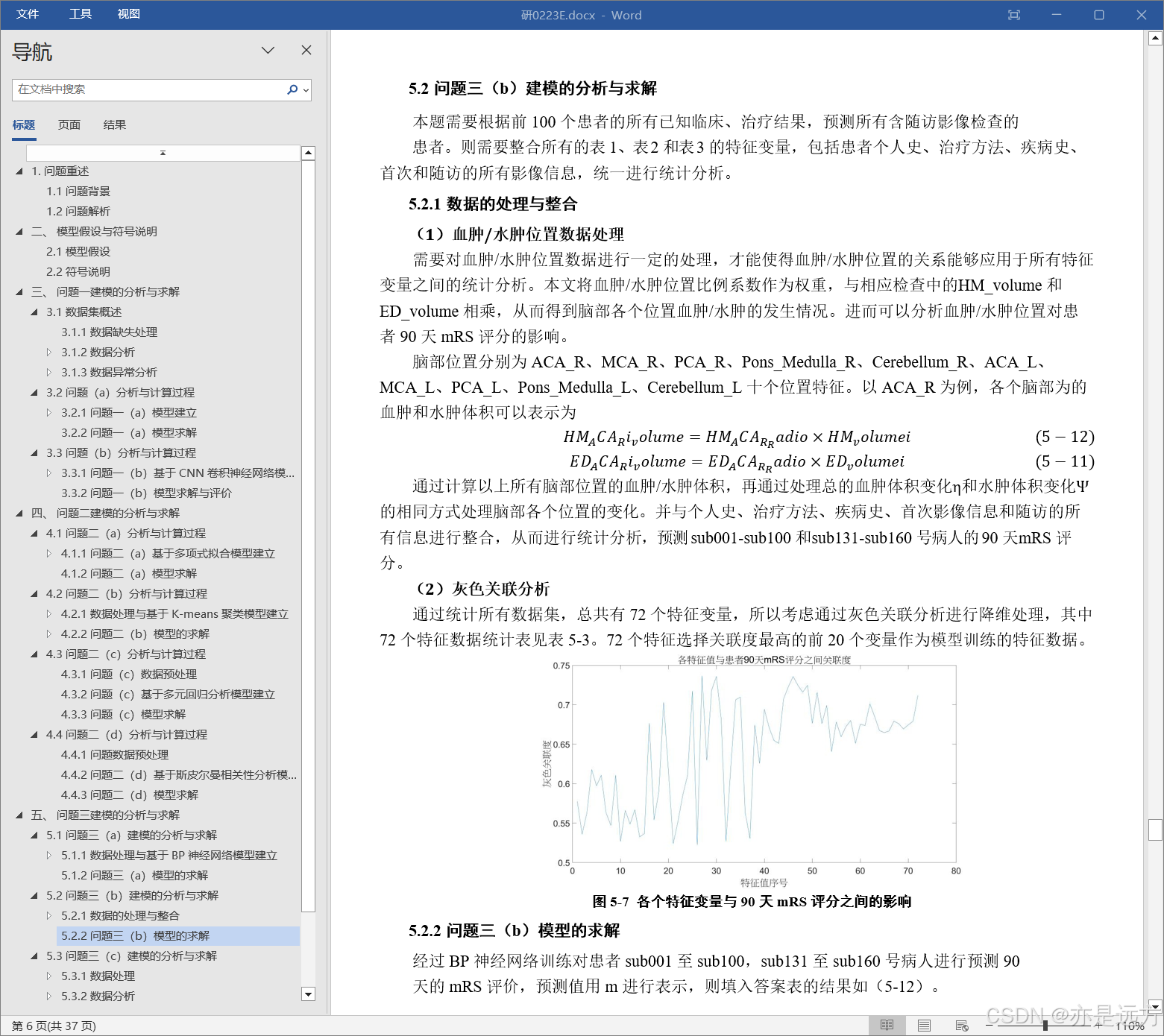Screen dimensions: 1164x1036
Task: Go to heading '4.4.1 问题数据预处理'
Action: click(115, 755)
